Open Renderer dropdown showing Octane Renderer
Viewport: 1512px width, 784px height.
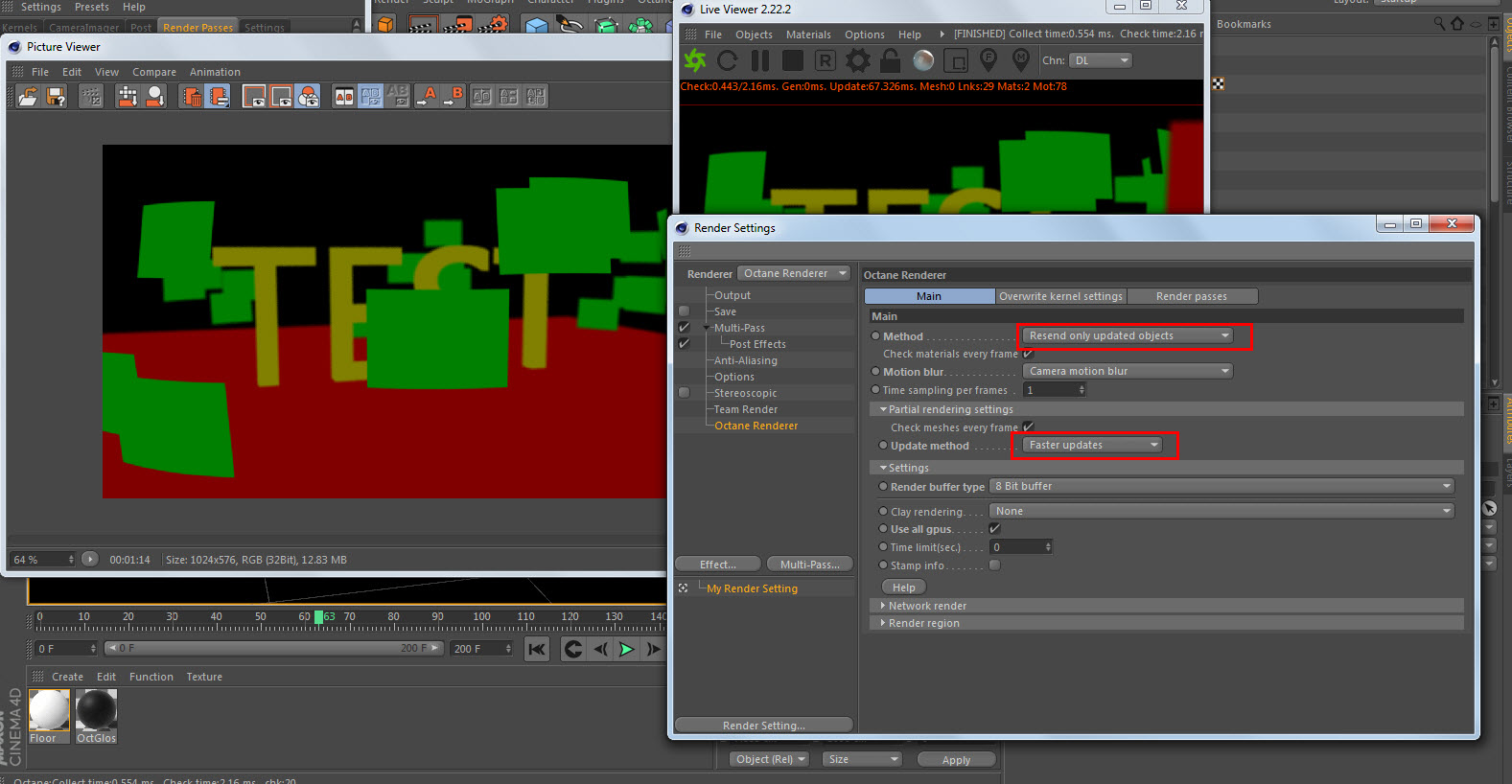(795, 273)
